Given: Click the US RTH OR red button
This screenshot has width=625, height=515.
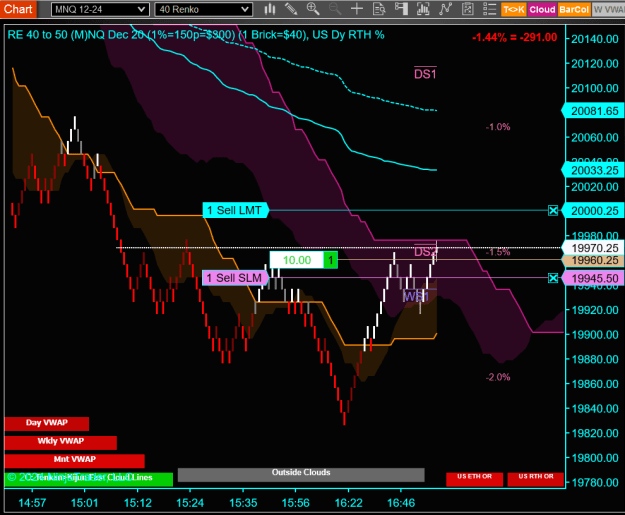Looking at the screenshot, I should [536, 479].
